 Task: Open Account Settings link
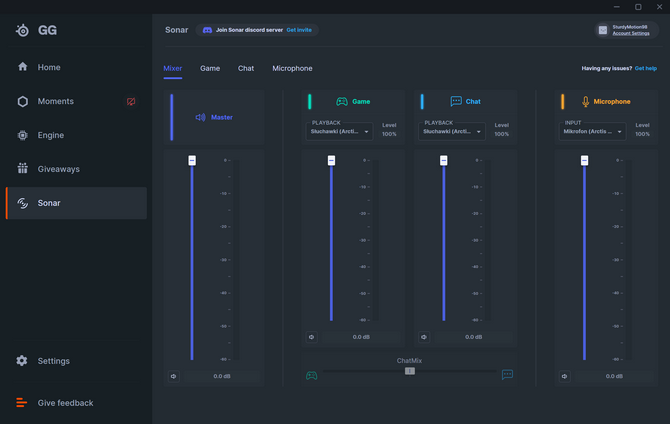[631, 33]
